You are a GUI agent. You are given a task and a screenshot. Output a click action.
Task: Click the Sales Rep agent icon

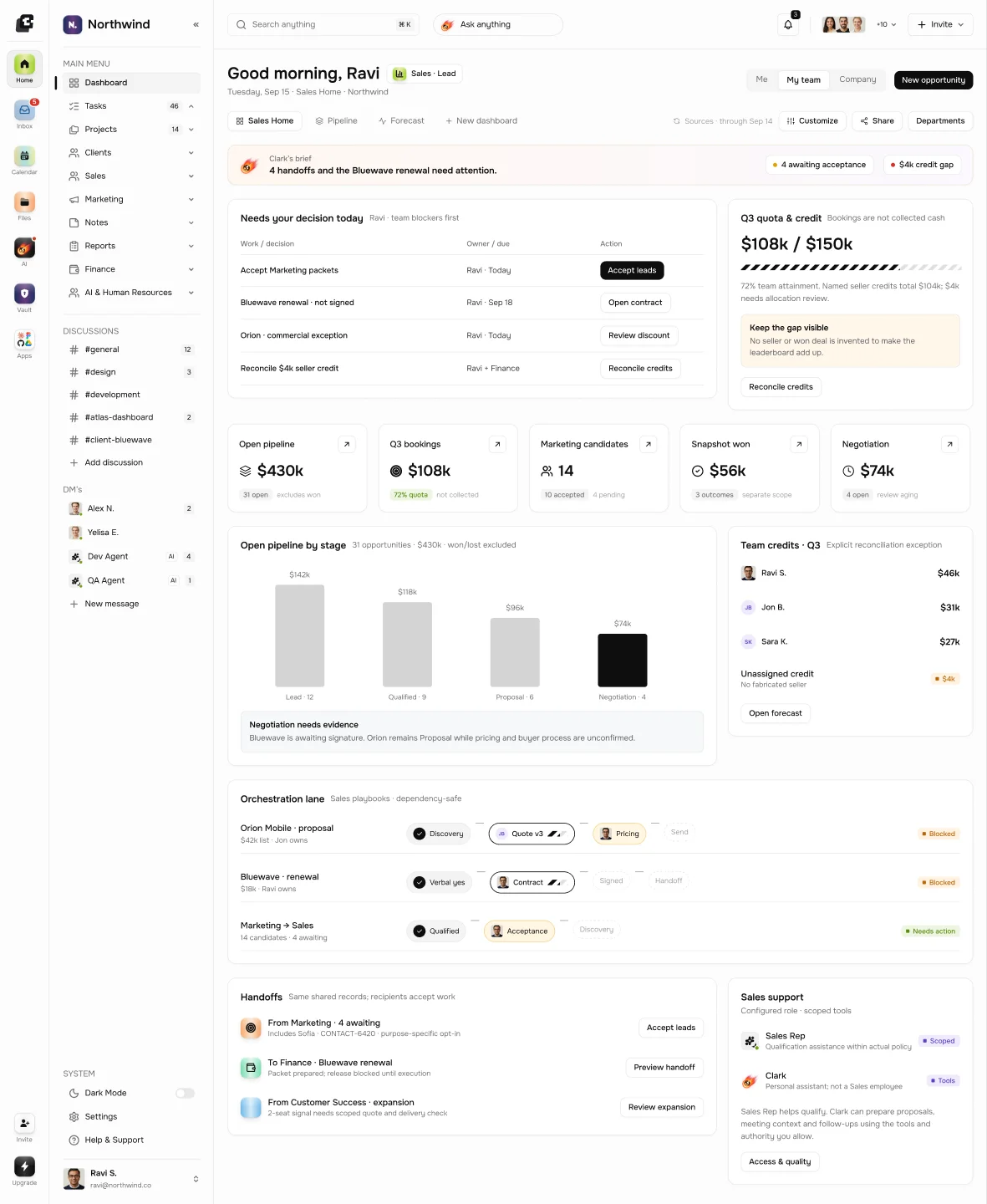coord(750,1041)
